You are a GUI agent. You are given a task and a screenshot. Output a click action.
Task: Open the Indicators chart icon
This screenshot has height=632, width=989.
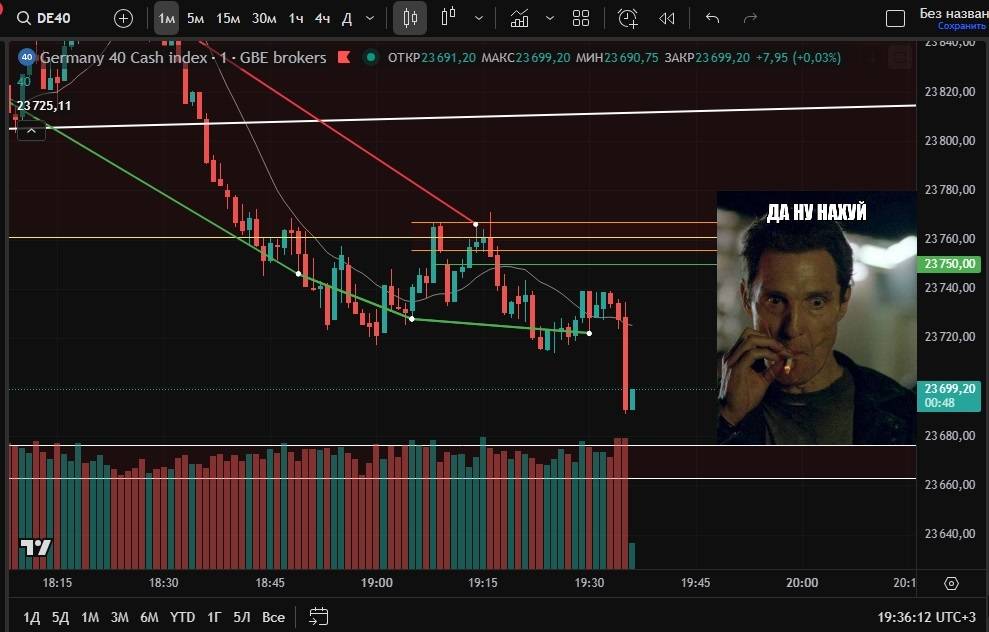pos(519,18)
